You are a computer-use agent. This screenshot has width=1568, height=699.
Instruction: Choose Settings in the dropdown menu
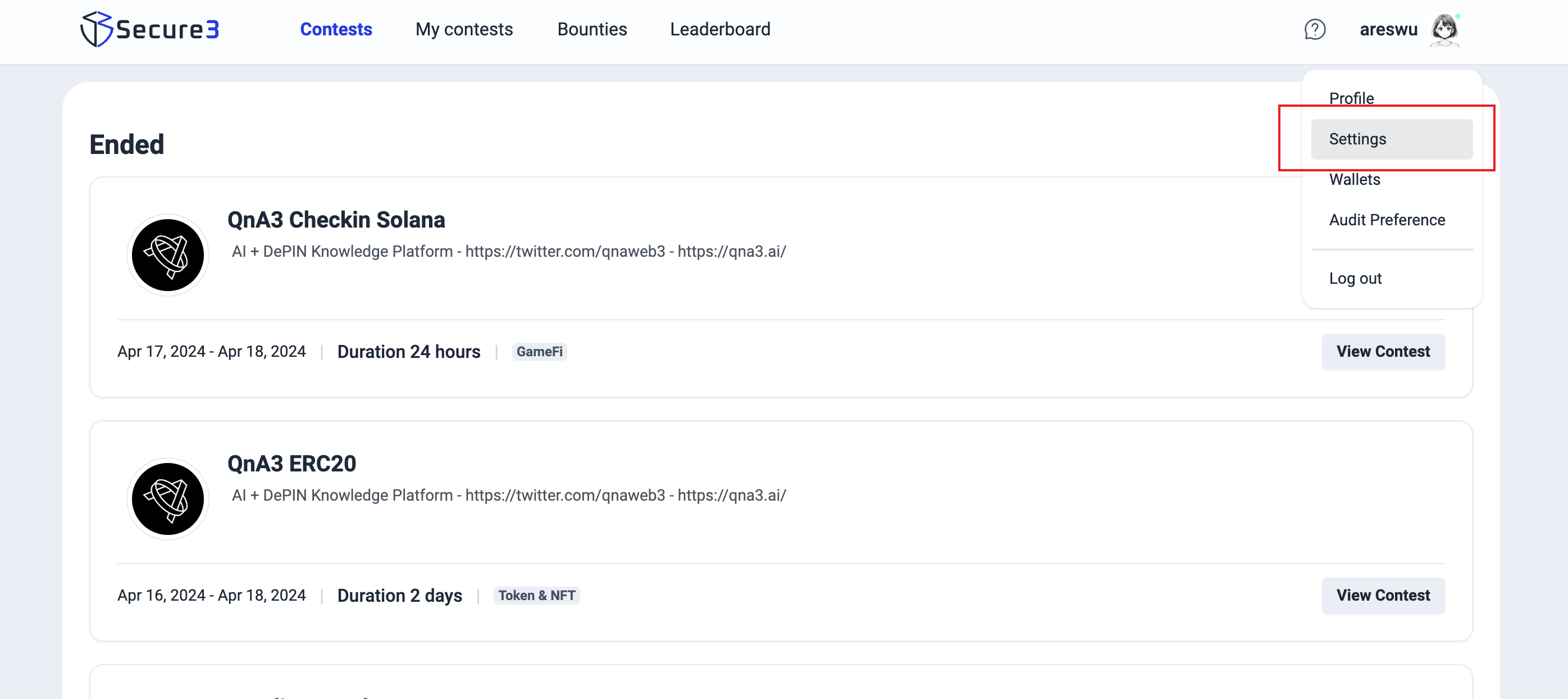pyautogui.click(x=1357, y=139)
